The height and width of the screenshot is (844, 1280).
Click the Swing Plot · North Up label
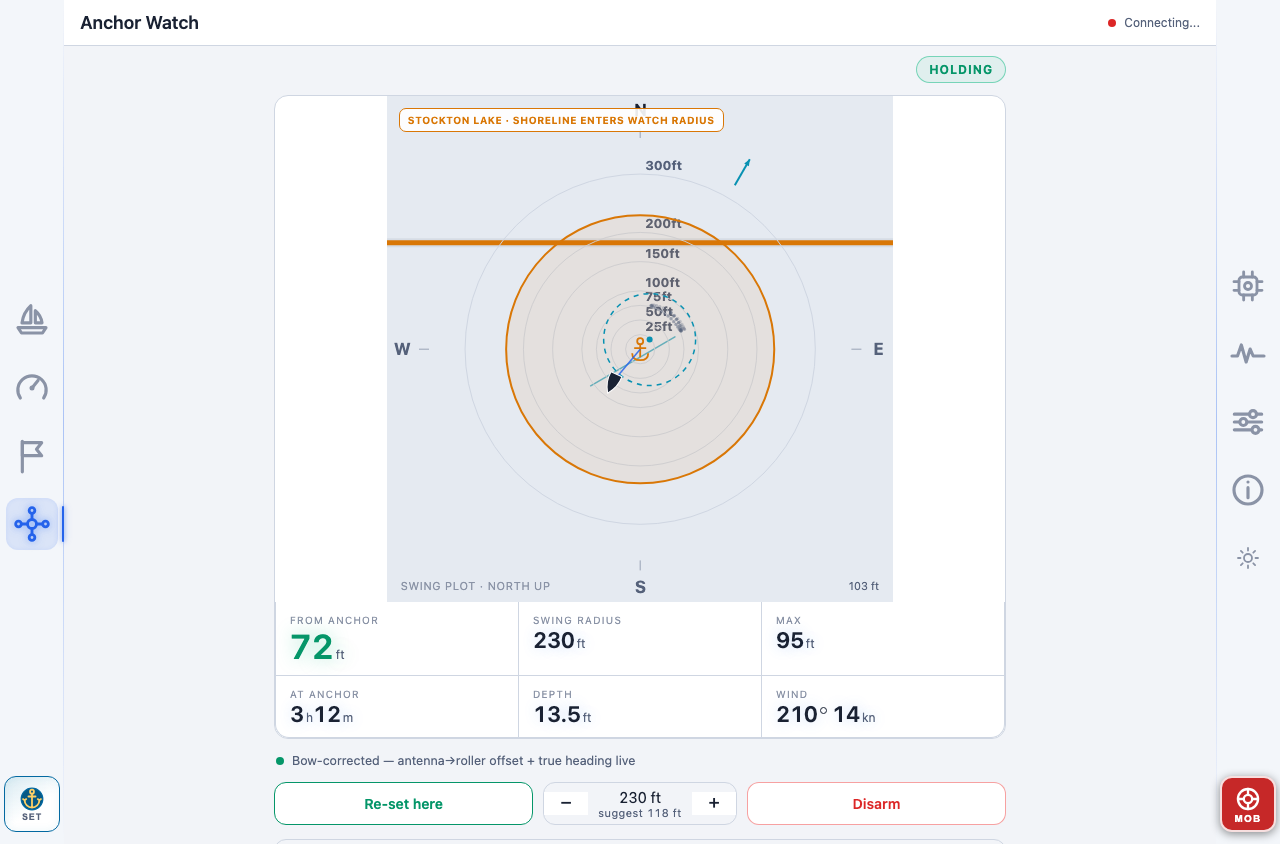coord(475,586)
